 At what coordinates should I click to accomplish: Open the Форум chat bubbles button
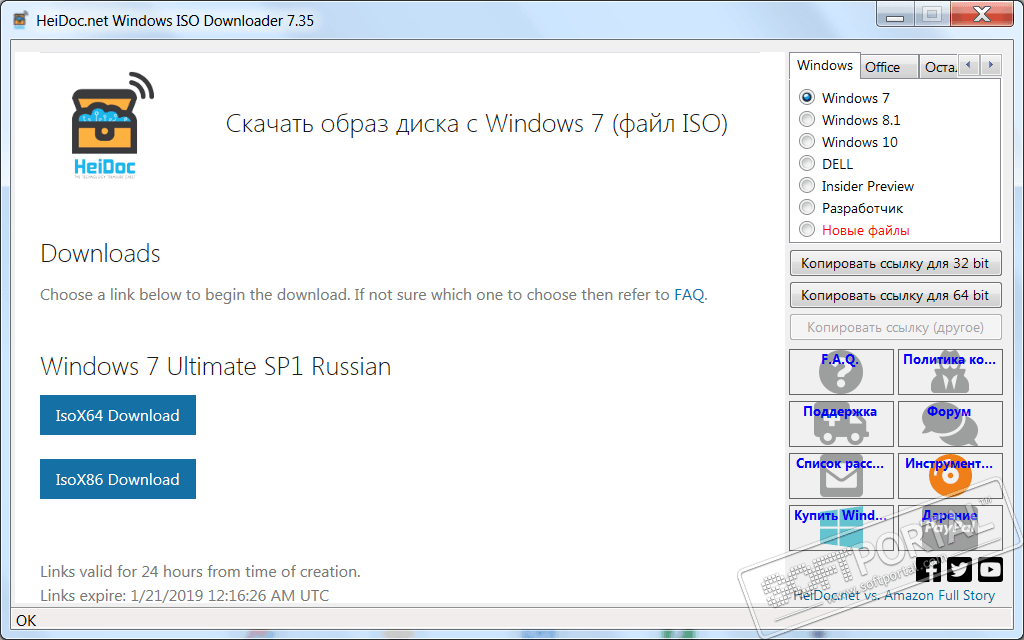tap(950, 424)
